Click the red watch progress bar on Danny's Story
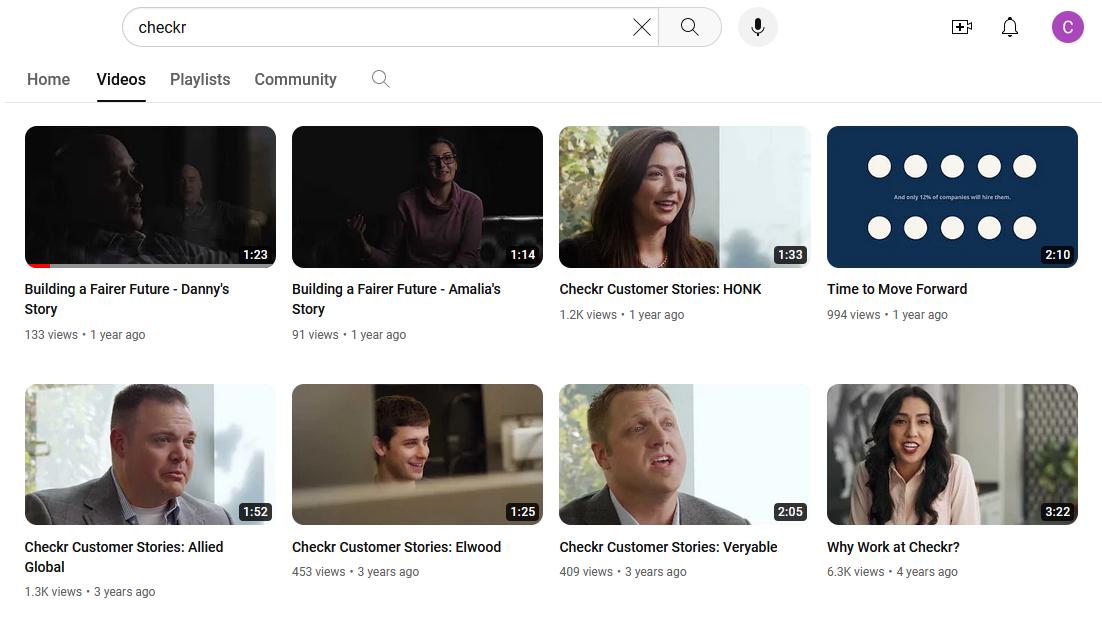 pyautogui.click(x=38, y=266)
